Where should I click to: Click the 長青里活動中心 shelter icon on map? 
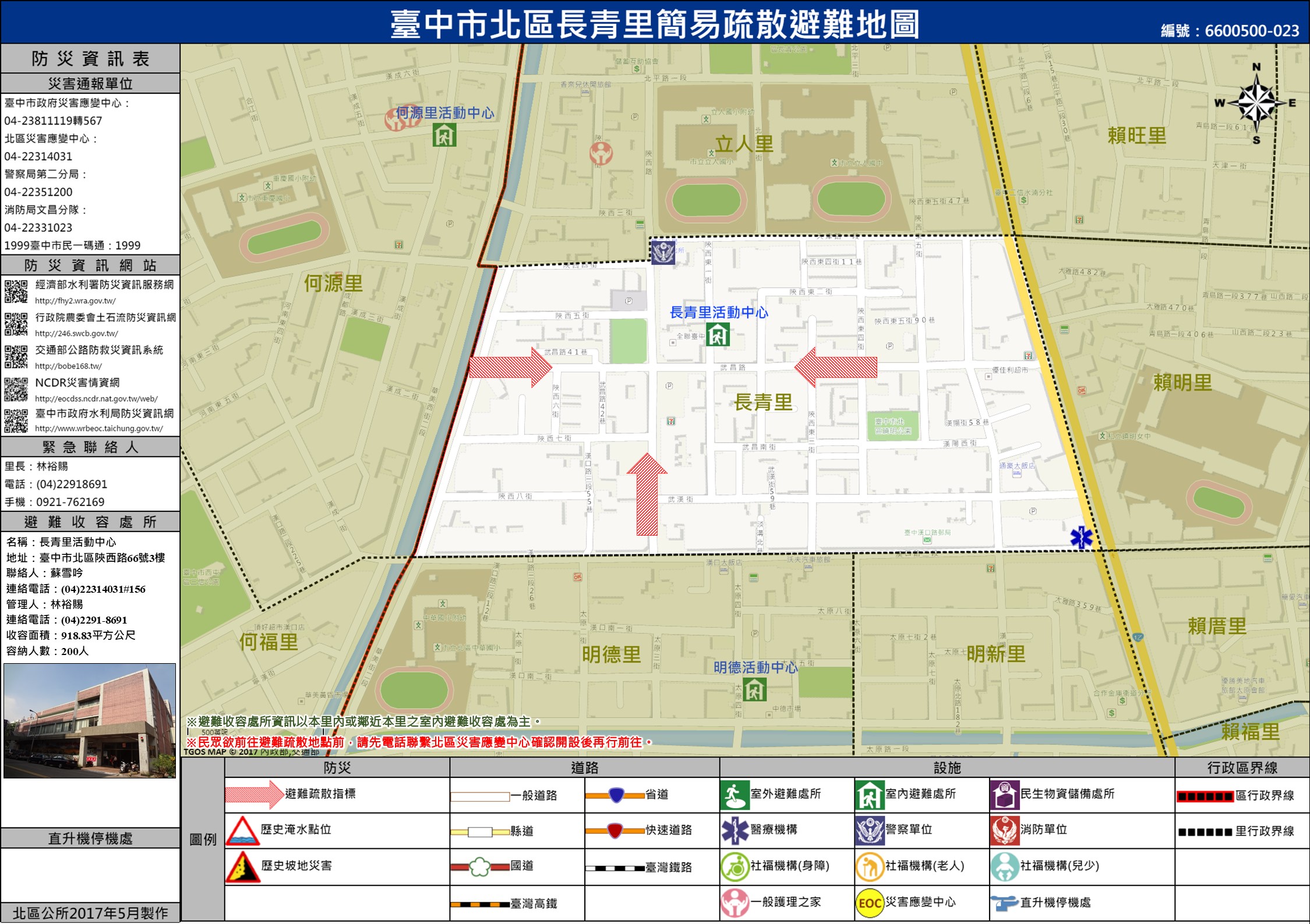pos(718,335)
